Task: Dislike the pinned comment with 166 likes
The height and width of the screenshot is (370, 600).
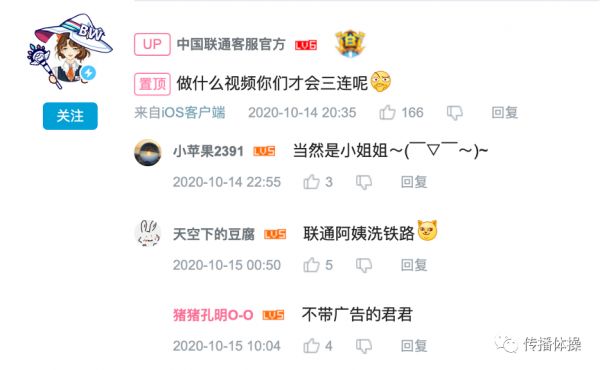Action: click(x=455, y=113)
